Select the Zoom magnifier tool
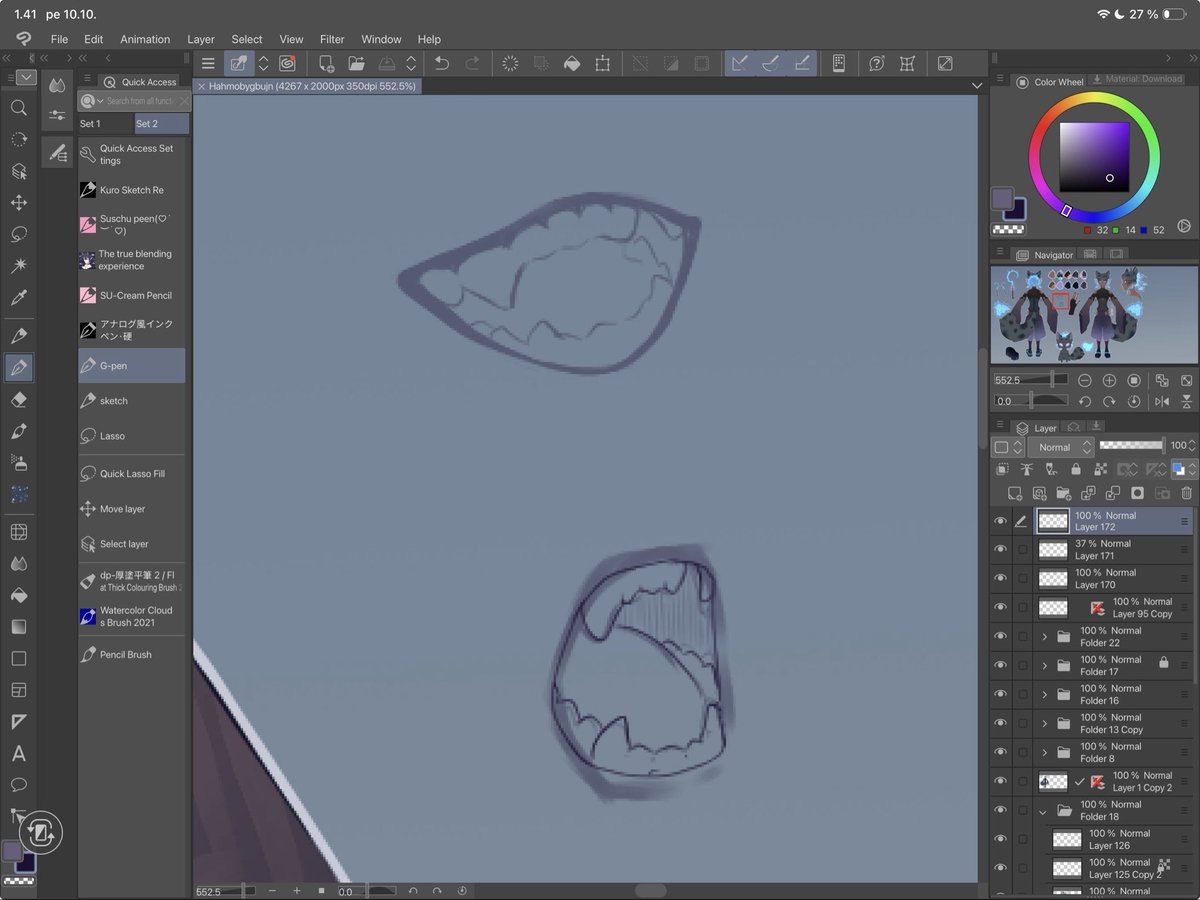Screen dimensions: 1200x900 [x=18, y=108]
